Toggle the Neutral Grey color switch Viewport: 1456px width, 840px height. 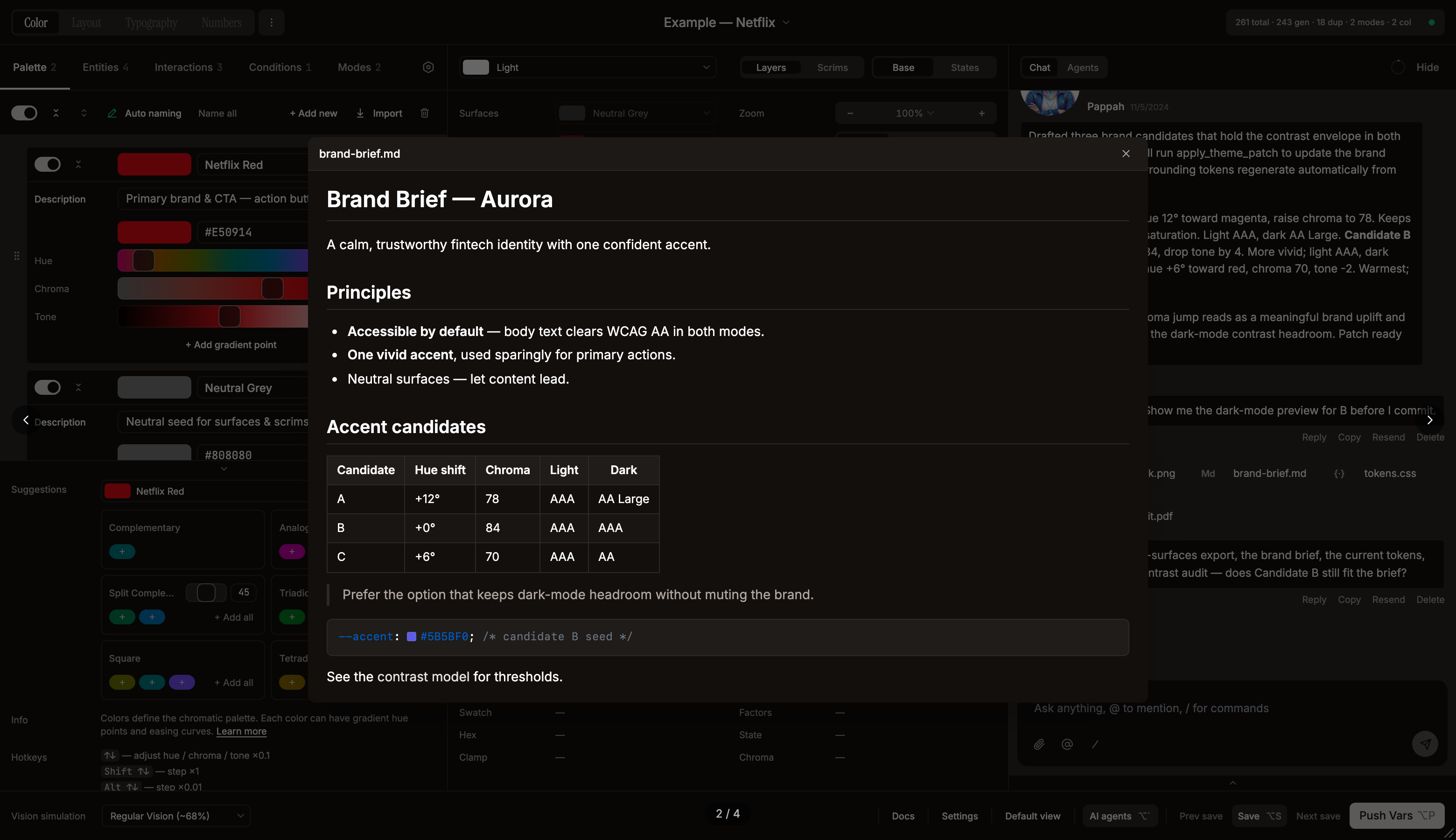(47, 388)
